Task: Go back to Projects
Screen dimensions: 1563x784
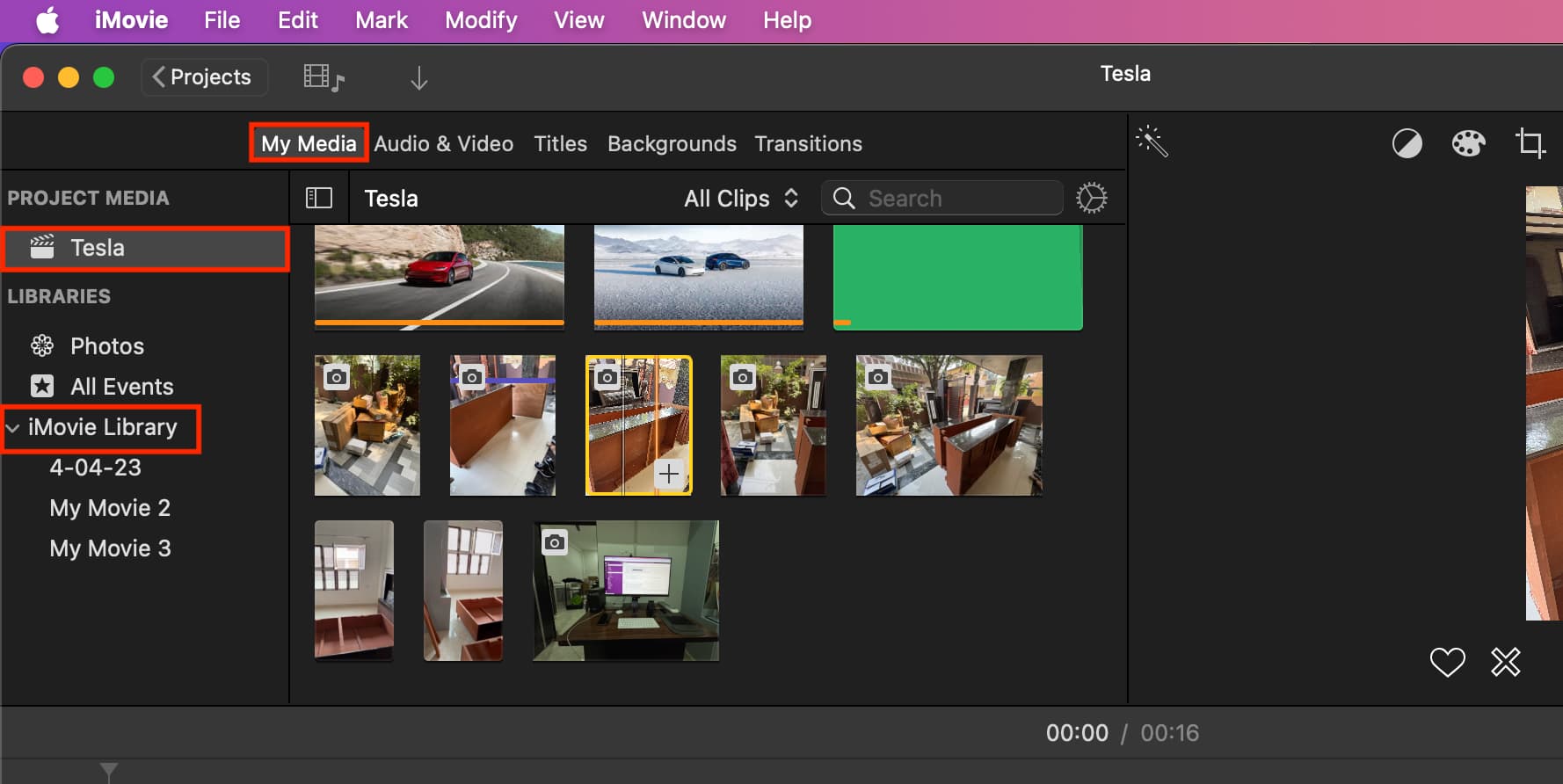Action: (204, 77)
